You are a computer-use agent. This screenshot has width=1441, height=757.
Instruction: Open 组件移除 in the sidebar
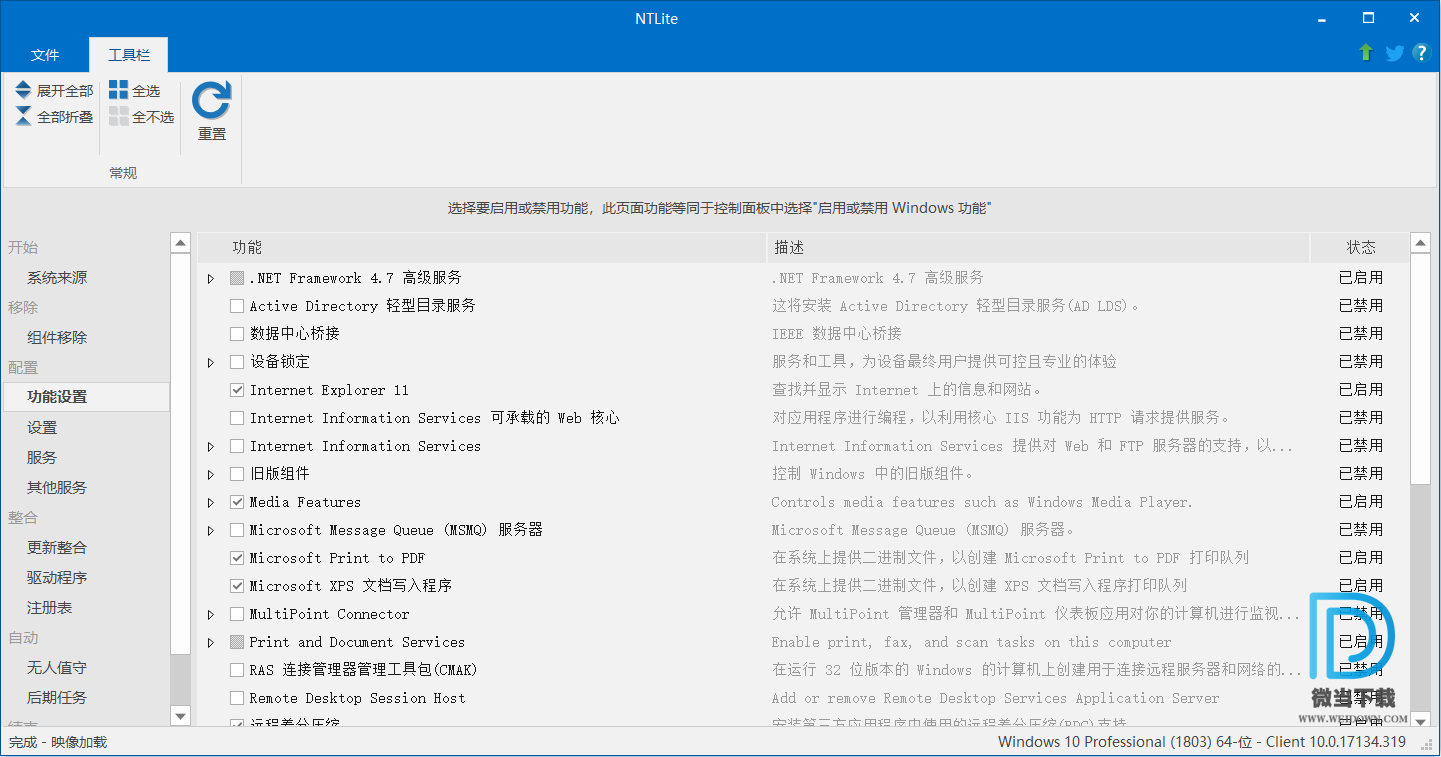click(x=57, y=337)
